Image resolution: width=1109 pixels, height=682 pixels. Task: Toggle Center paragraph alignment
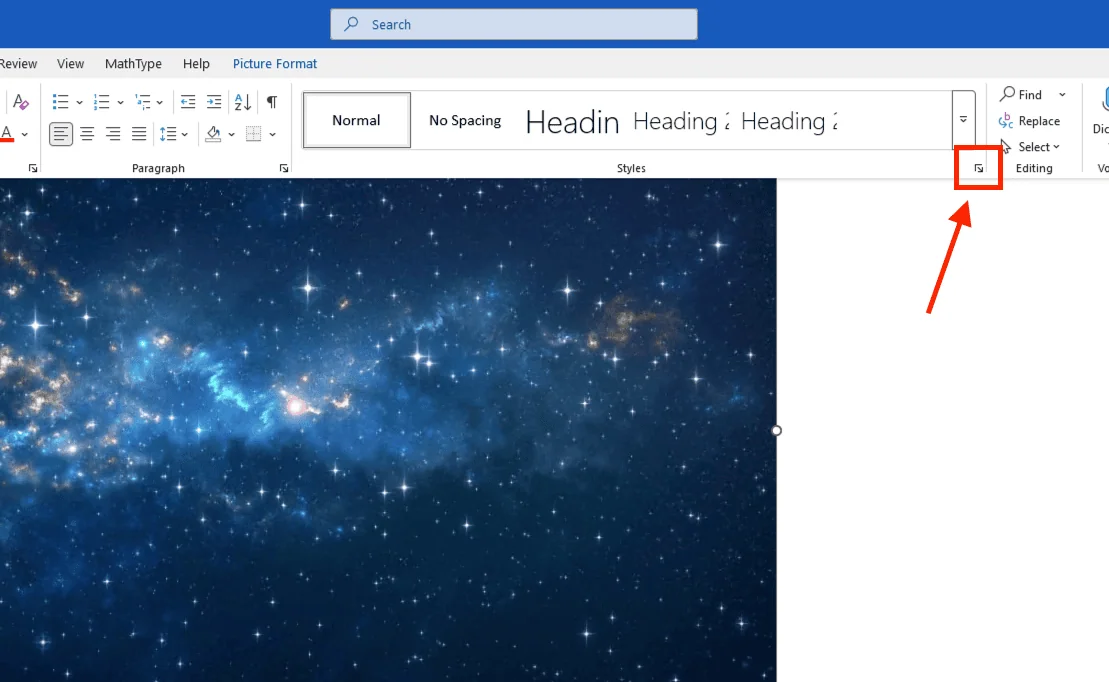(87, 134)
